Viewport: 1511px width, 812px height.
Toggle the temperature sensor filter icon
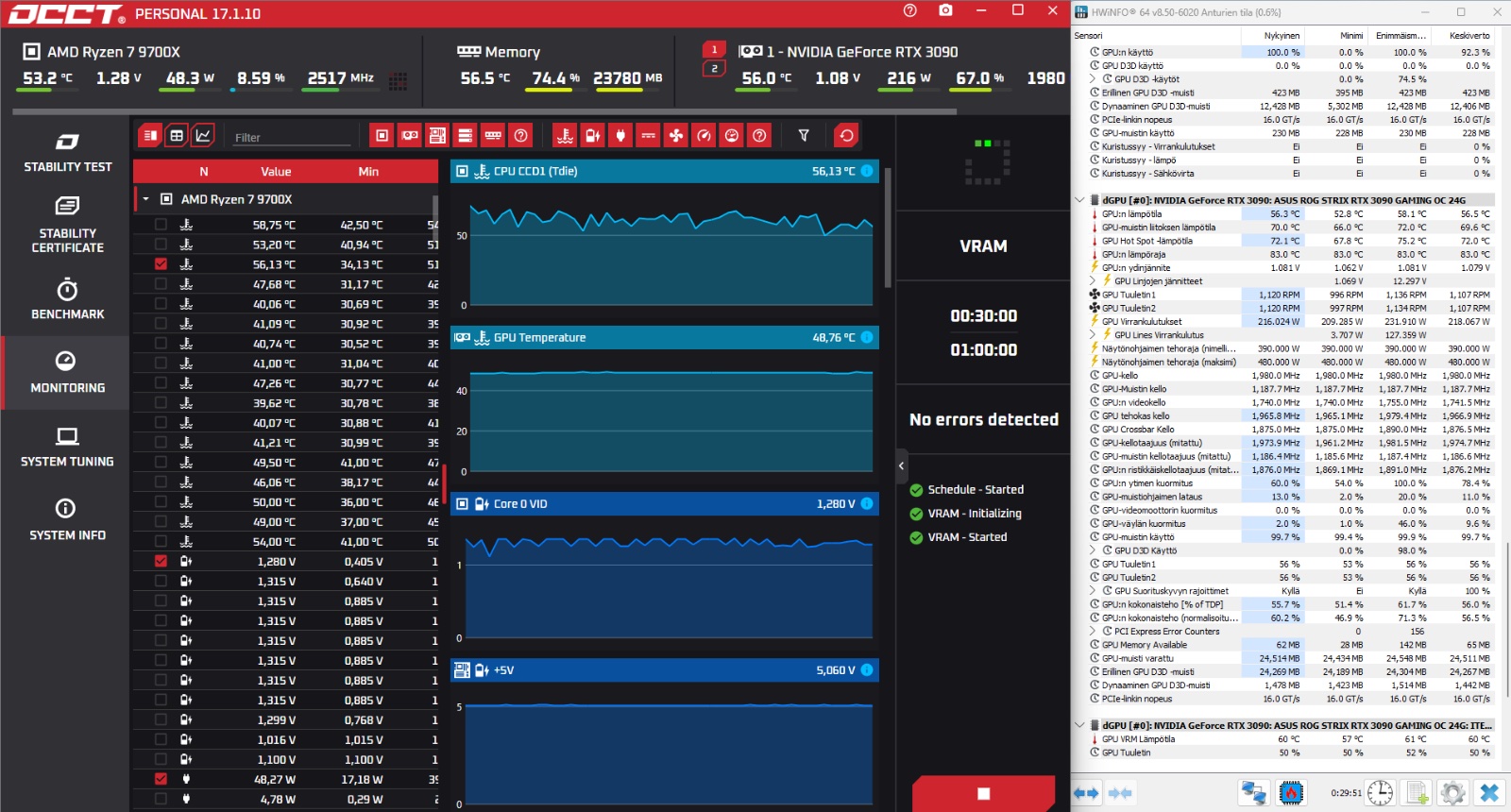tap(565, 136)
